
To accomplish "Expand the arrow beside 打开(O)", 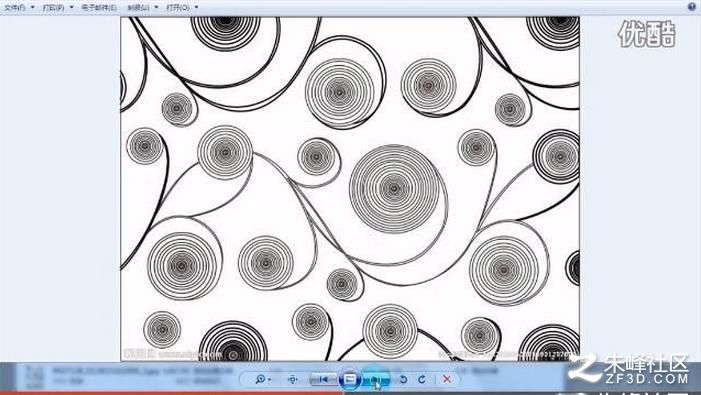I will [x=196, y=8].
